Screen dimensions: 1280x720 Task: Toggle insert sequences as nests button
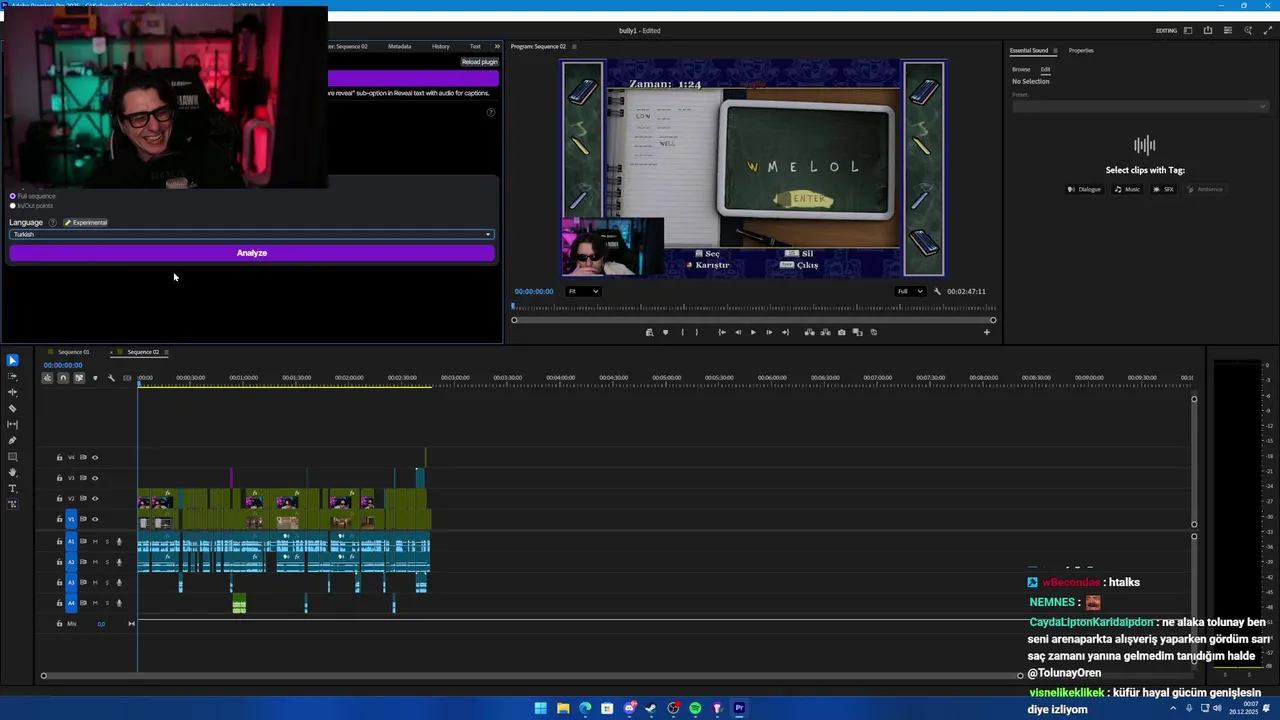click(x=47, y=378)
